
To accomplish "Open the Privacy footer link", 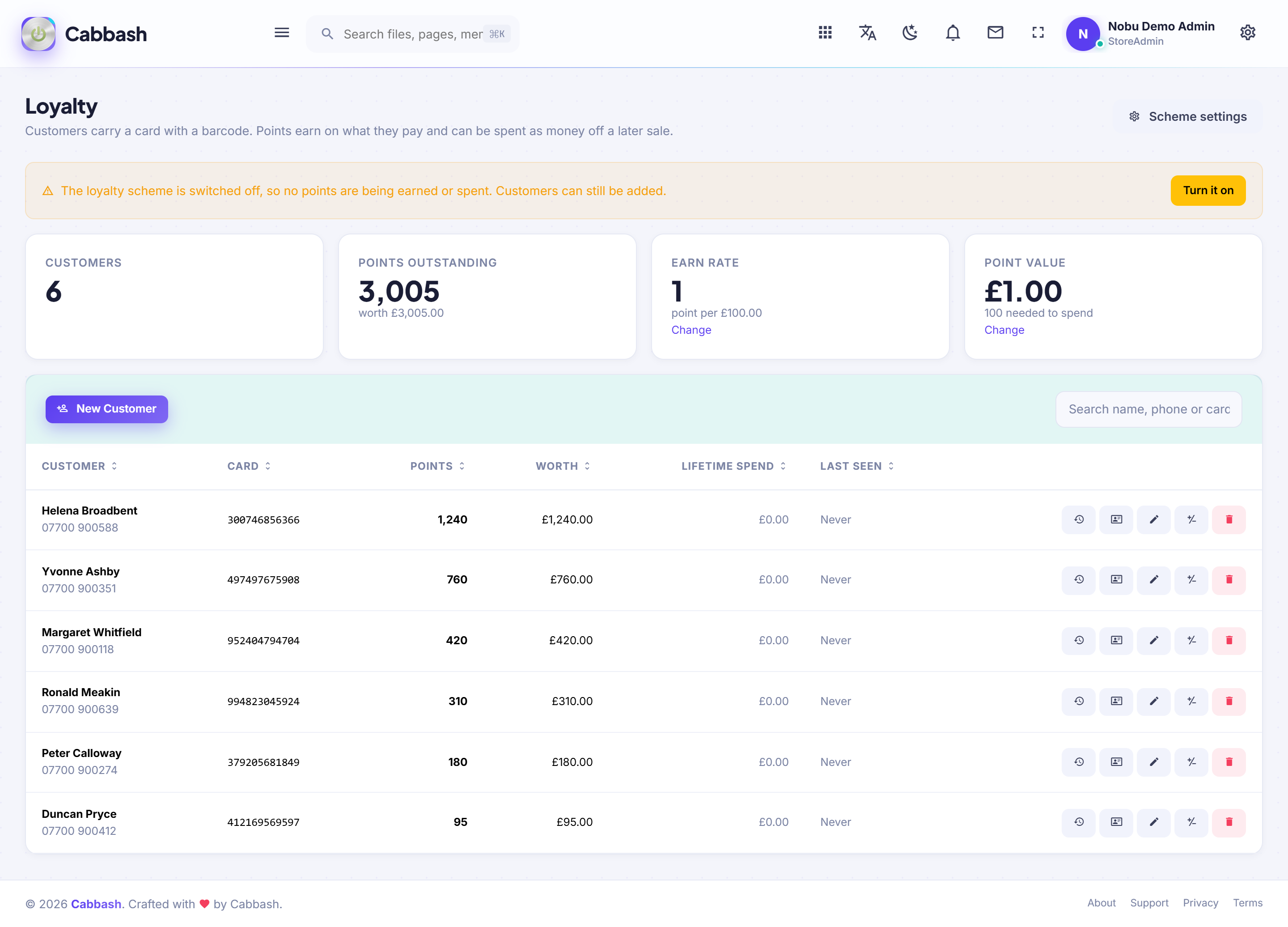I will click(x=1200, y=903).
